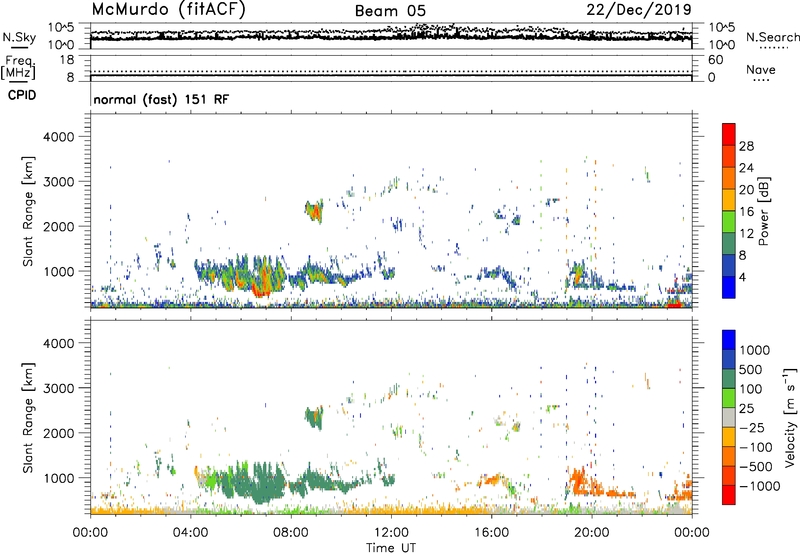
Task: Click the Time UT axis label
Action: click(391, 548)
